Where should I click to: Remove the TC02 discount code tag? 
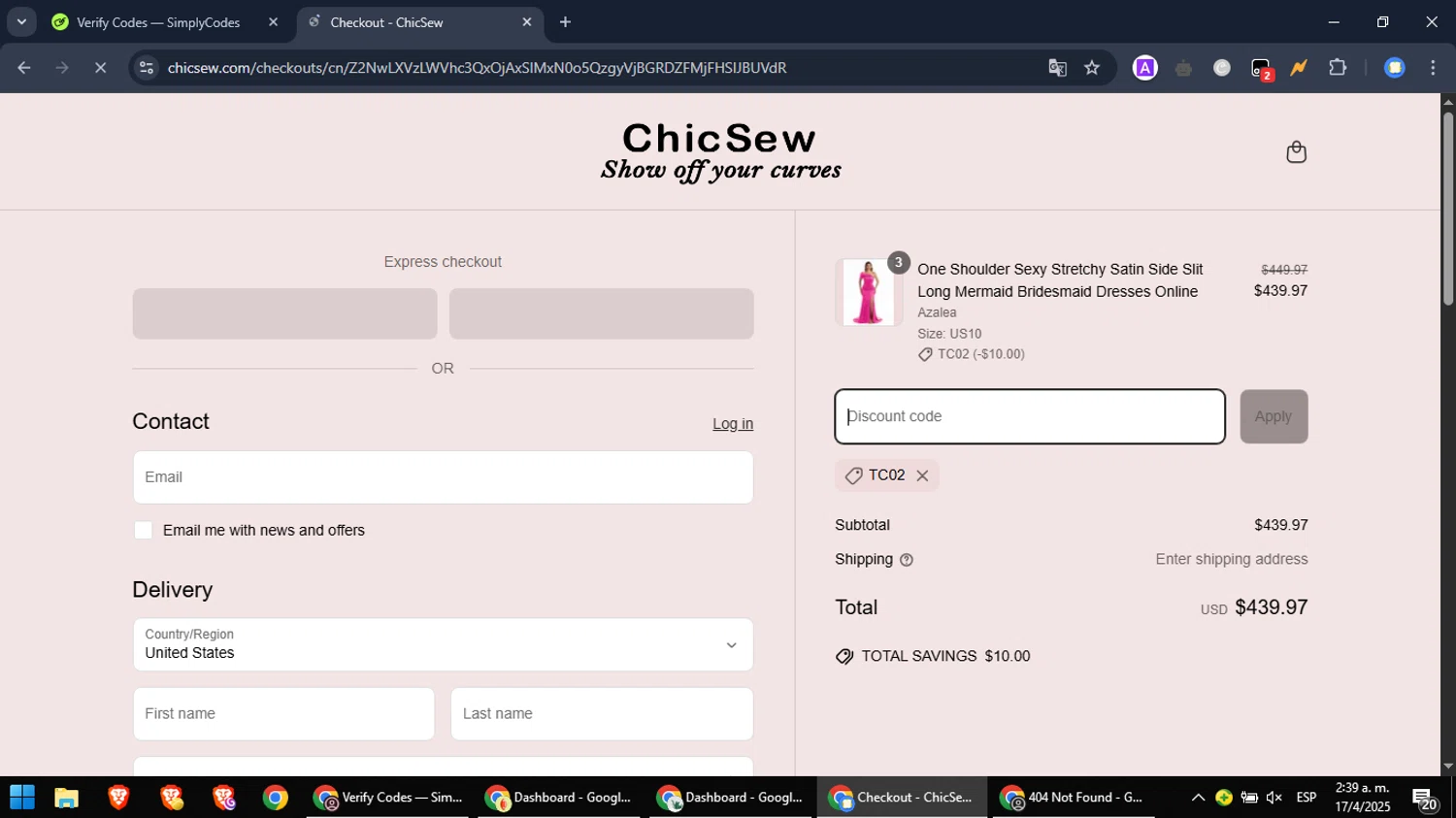(922, 475)
